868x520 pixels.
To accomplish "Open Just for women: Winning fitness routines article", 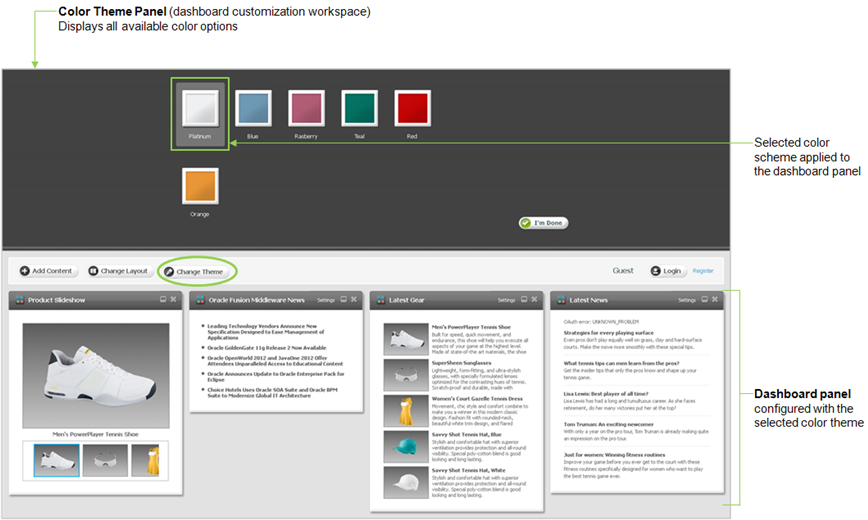I will pyautogui.click(x=614, y=455).
